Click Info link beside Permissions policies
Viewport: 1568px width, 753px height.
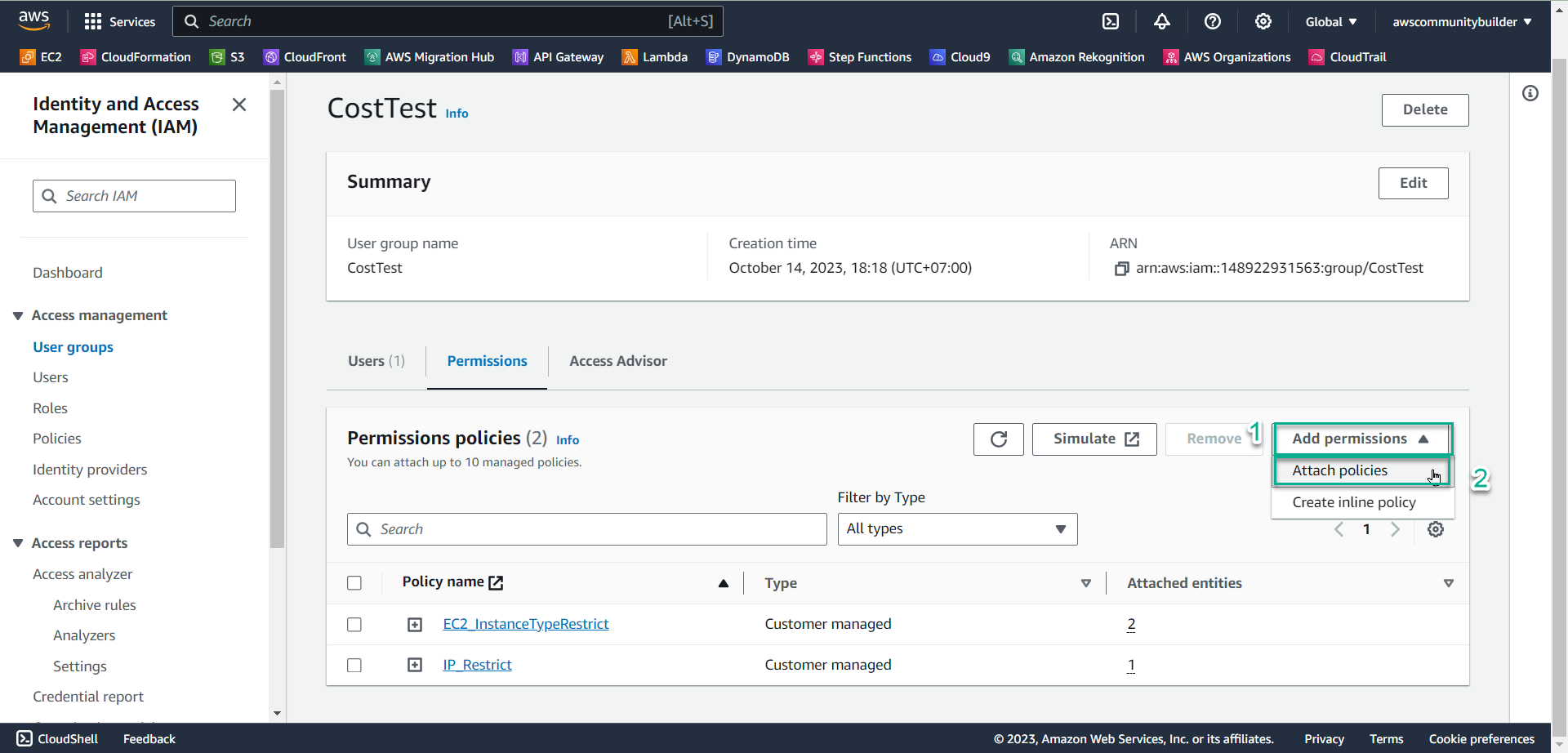[568, 440]
